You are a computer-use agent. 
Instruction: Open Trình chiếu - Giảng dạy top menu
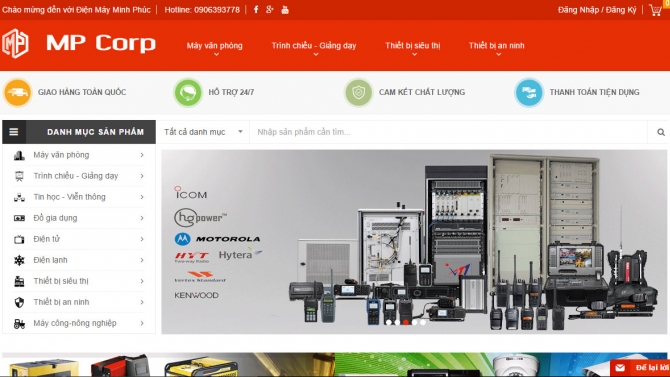314,46
